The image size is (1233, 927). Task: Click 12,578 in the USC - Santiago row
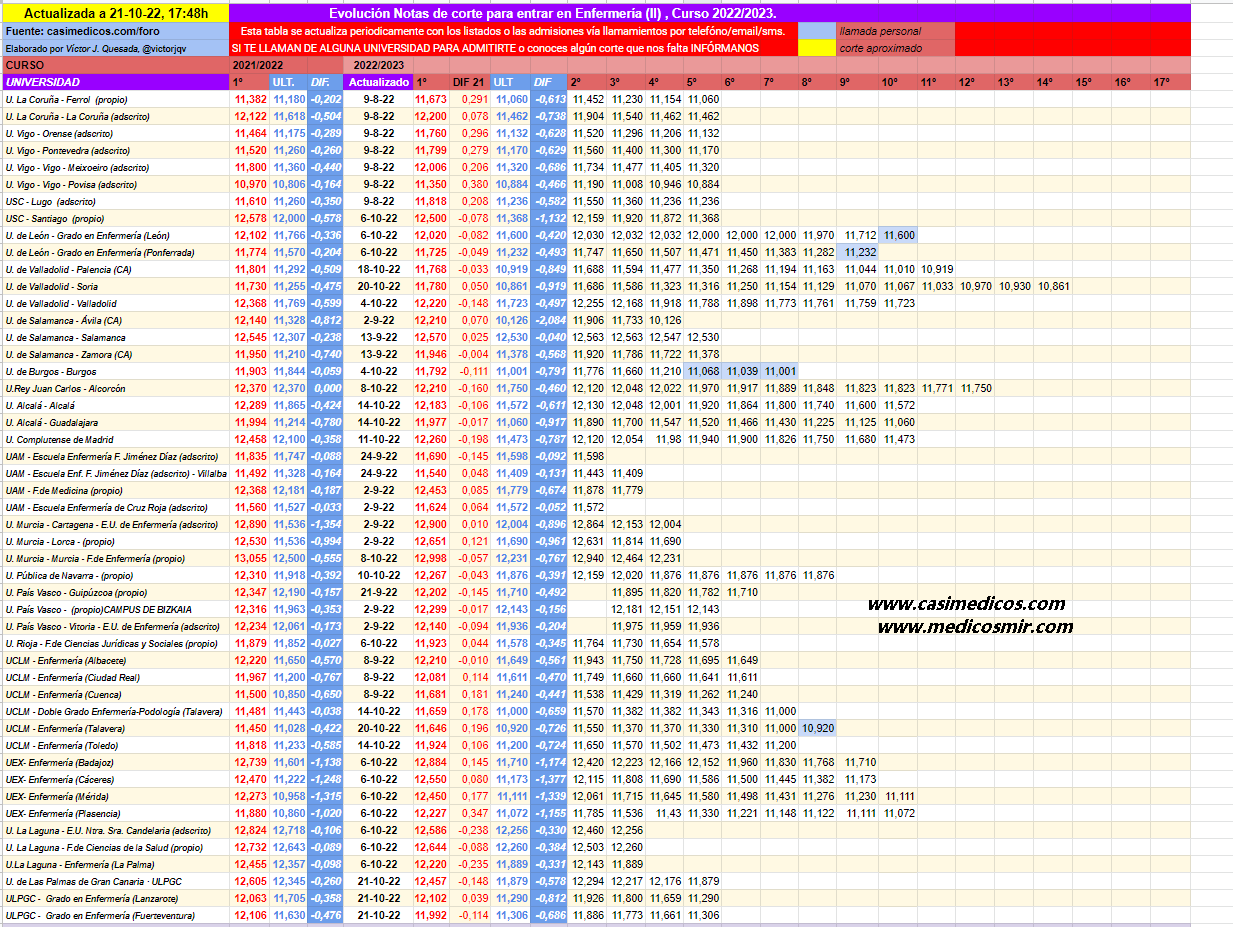[x=250, y=218]
